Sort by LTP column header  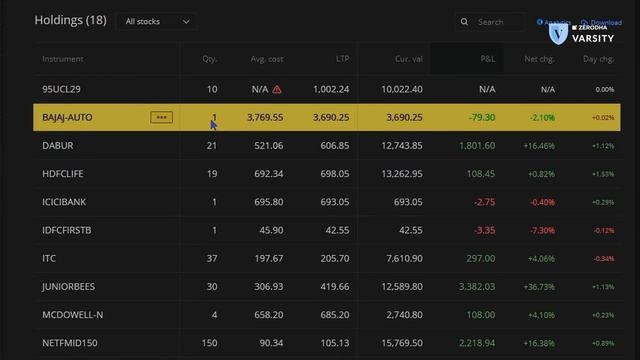click(x=342, y=59)
